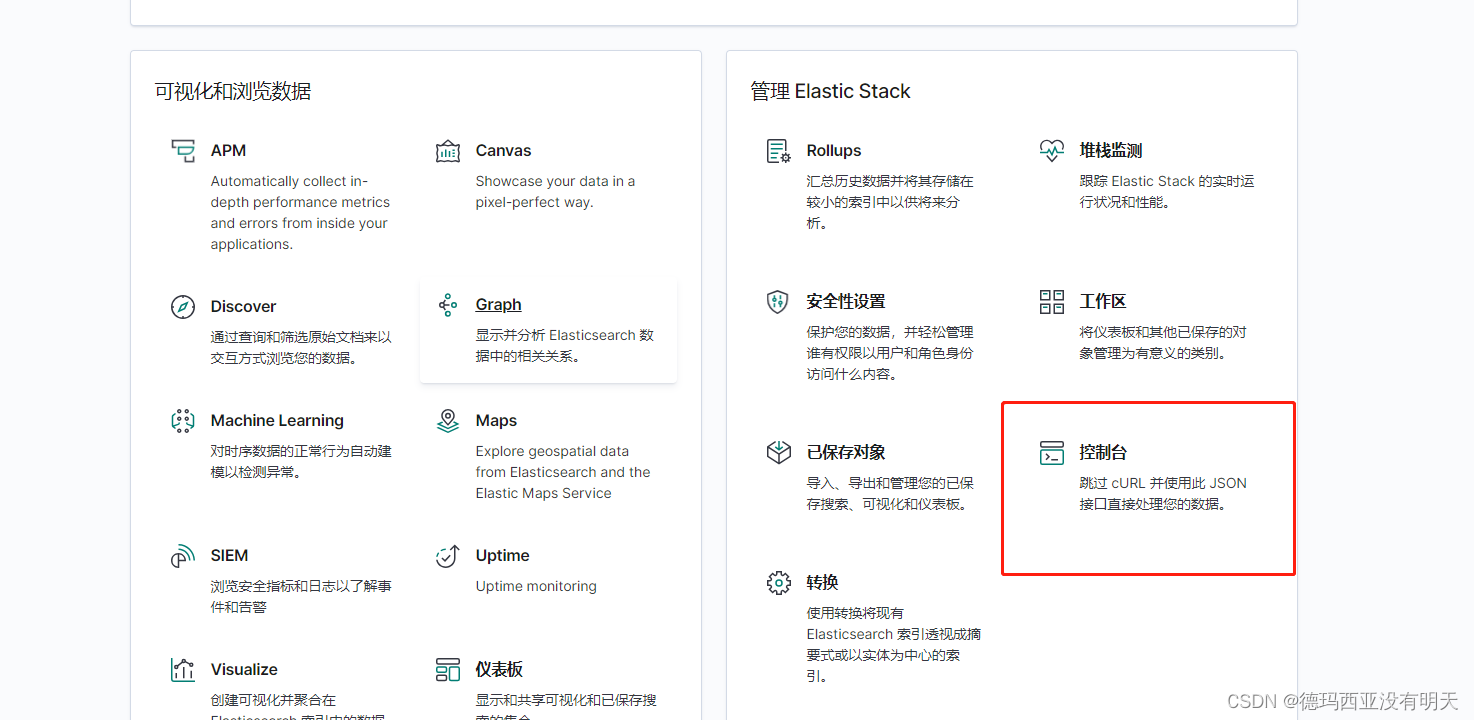Viewport: 1474px width, 720px height.
Task: Open the SIEM icon
Action: (x=183, y=556)
